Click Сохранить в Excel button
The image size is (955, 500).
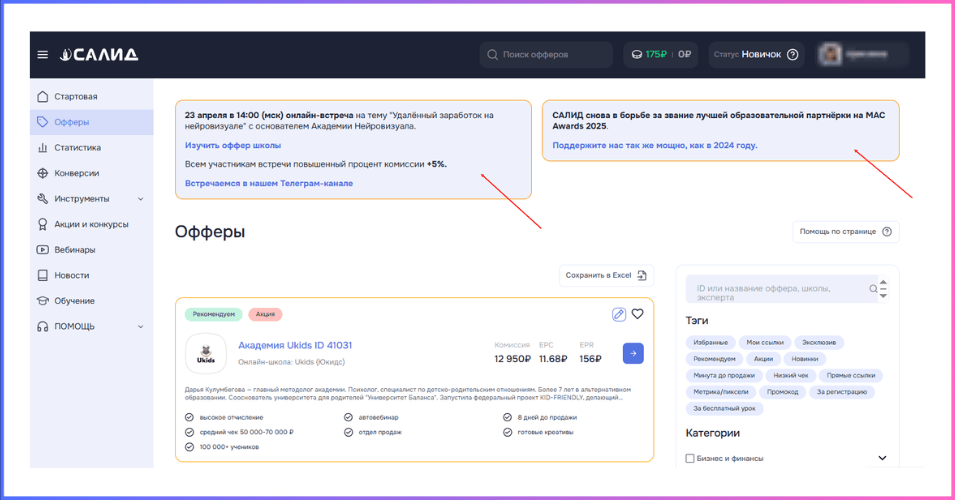[606, 275]
